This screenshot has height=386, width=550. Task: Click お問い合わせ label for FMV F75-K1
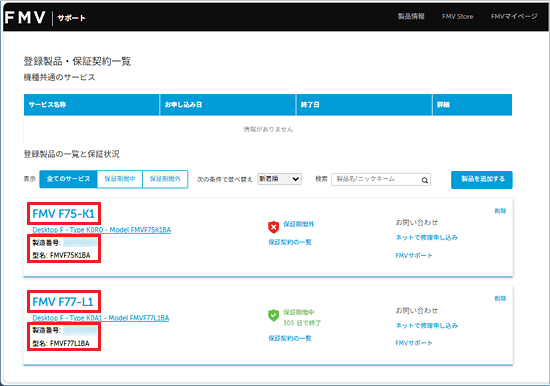417,222
